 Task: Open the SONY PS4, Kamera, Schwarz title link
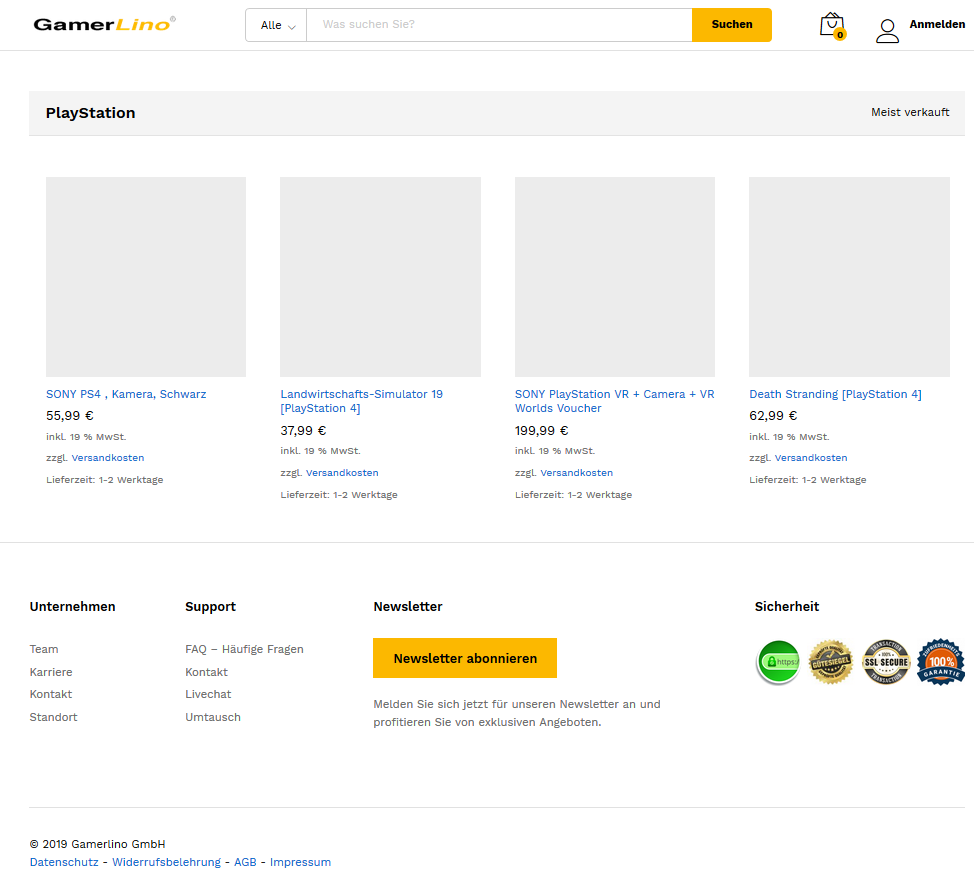[126, 394]
